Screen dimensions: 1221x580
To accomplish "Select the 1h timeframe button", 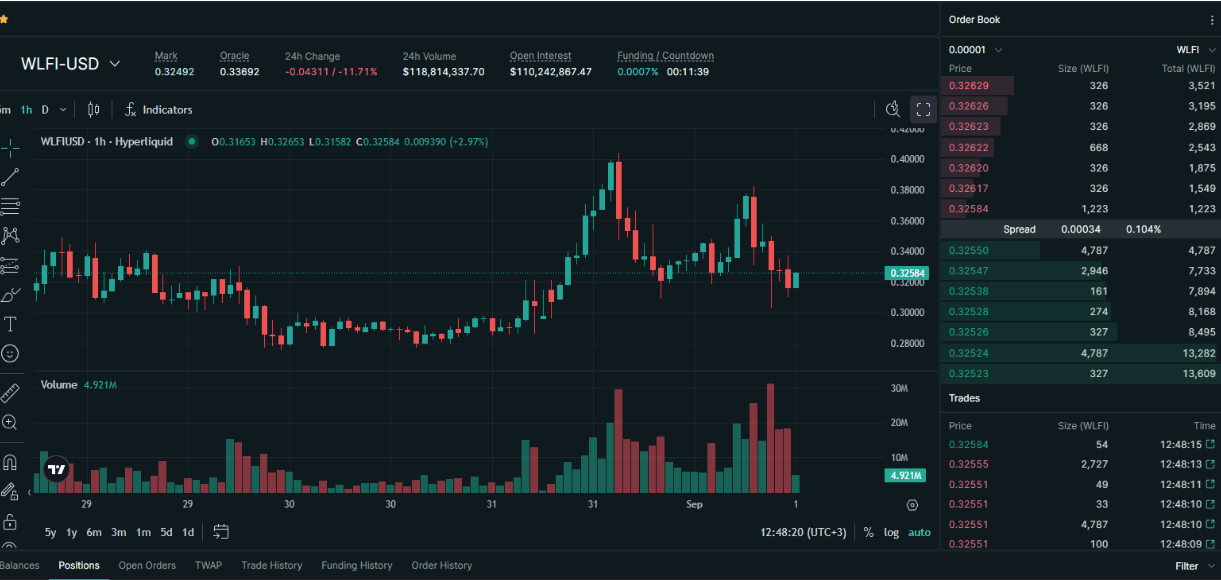I will coord(26,110).
